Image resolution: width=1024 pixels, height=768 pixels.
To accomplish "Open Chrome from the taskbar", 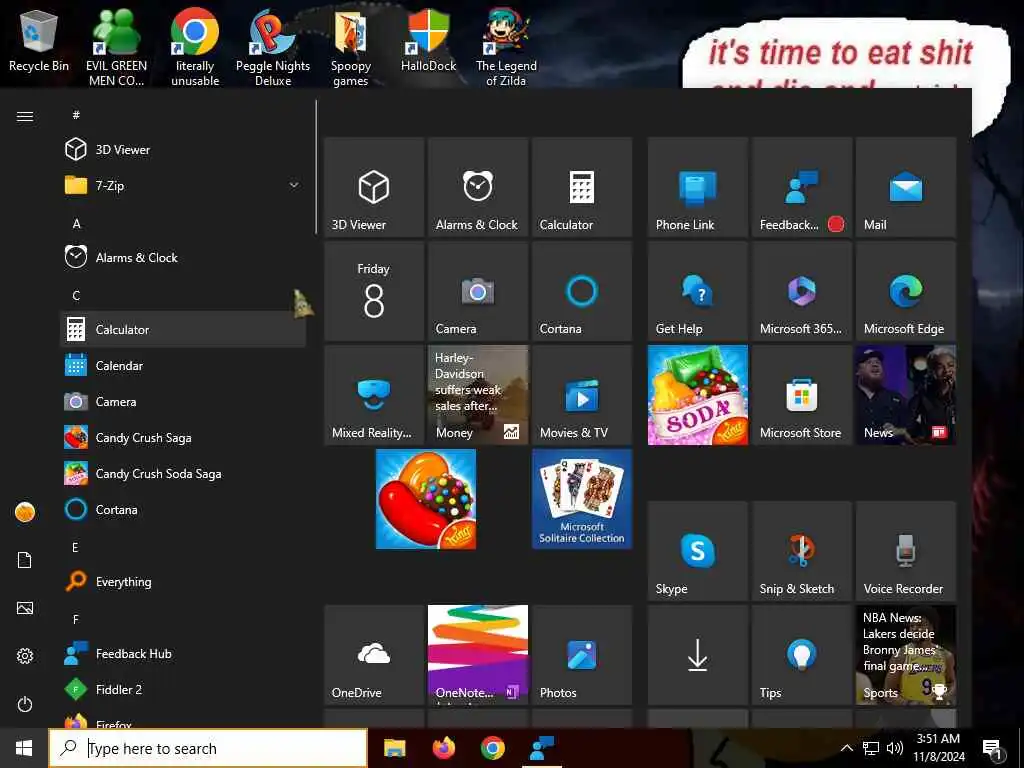I will coord(492,748).
